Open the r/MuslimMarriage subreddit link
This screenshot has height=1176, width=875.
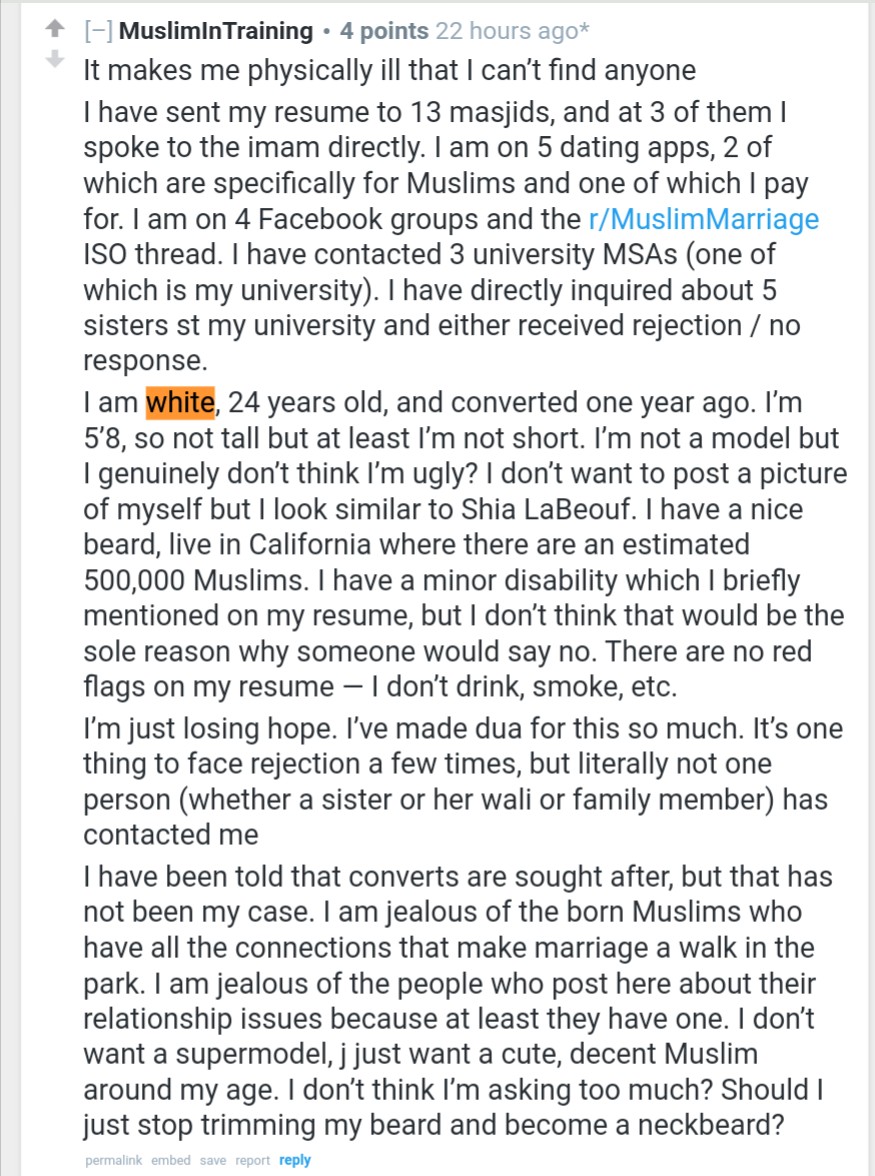[x=703, y=219]
